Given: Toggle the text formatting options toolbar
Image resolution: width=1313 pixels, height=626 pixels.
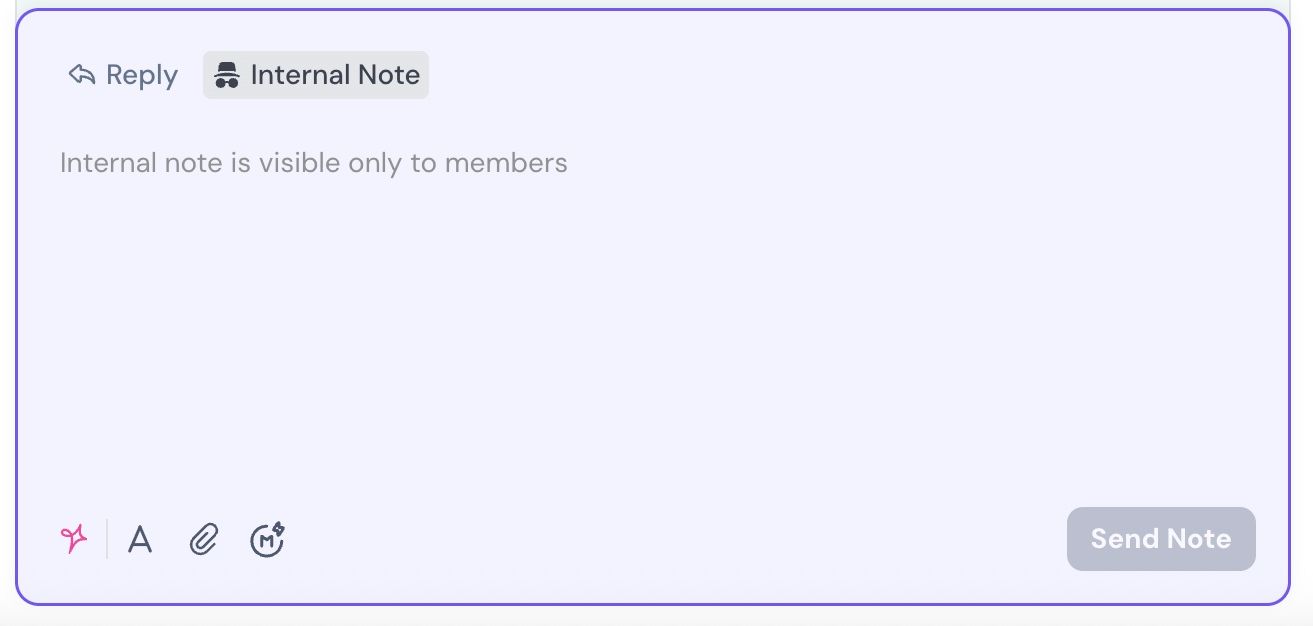Looking at the screenshot, I should click(x=140, y=540).
